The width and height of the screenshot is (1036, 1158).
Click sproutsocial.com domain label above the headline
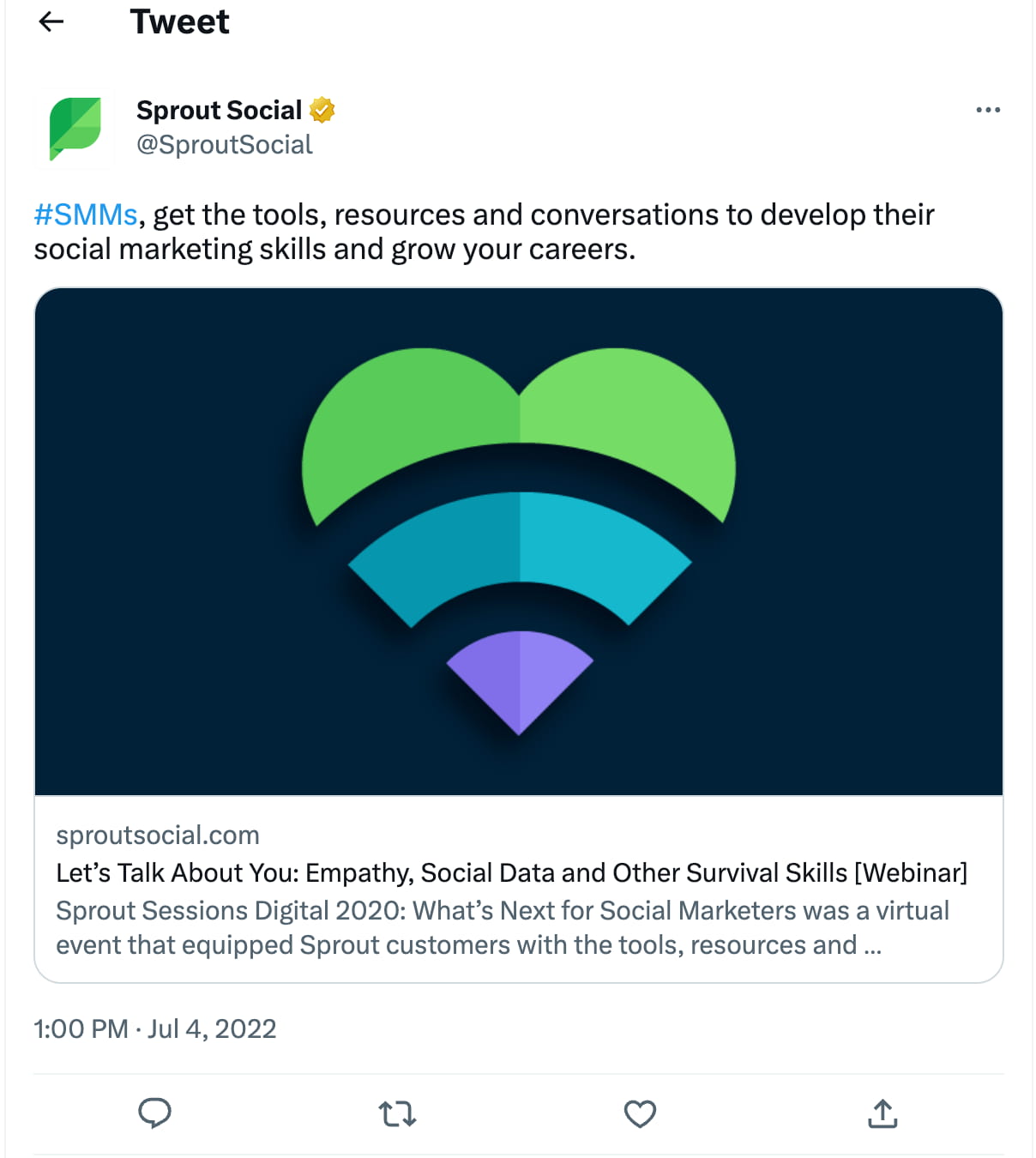click(158, 835)
